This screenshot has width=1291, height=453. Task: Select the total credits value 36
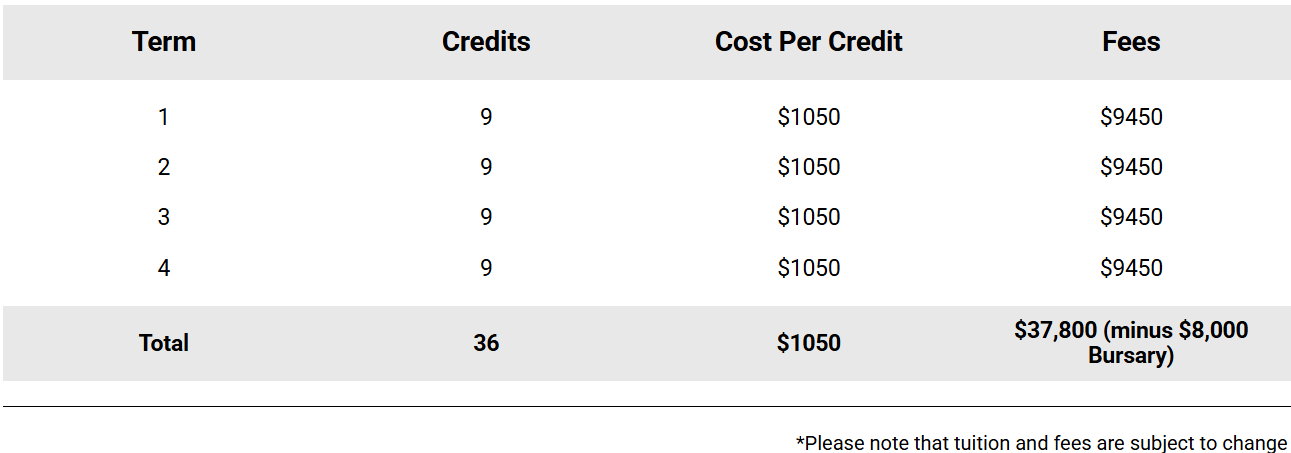point(486,343)
